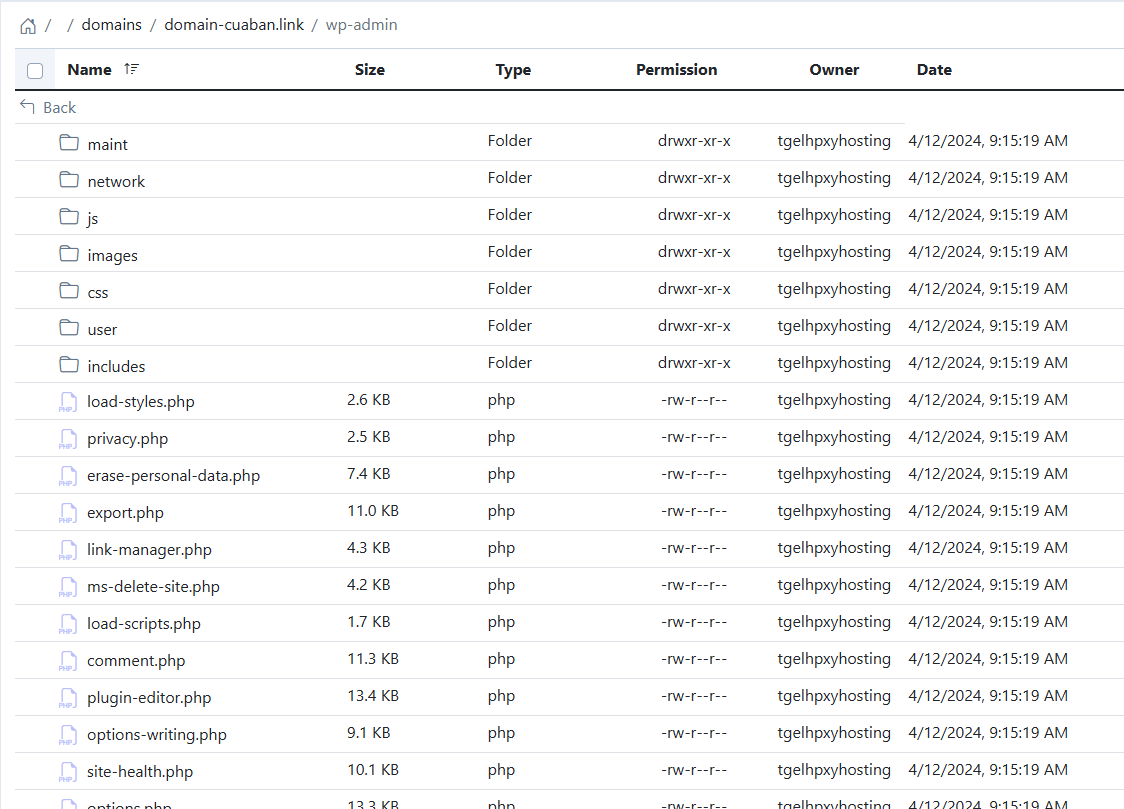The height and width of the screenshot is (809, 1124).
Task: Toggle the select-all checkbox in header
Action: coord(34,70)
